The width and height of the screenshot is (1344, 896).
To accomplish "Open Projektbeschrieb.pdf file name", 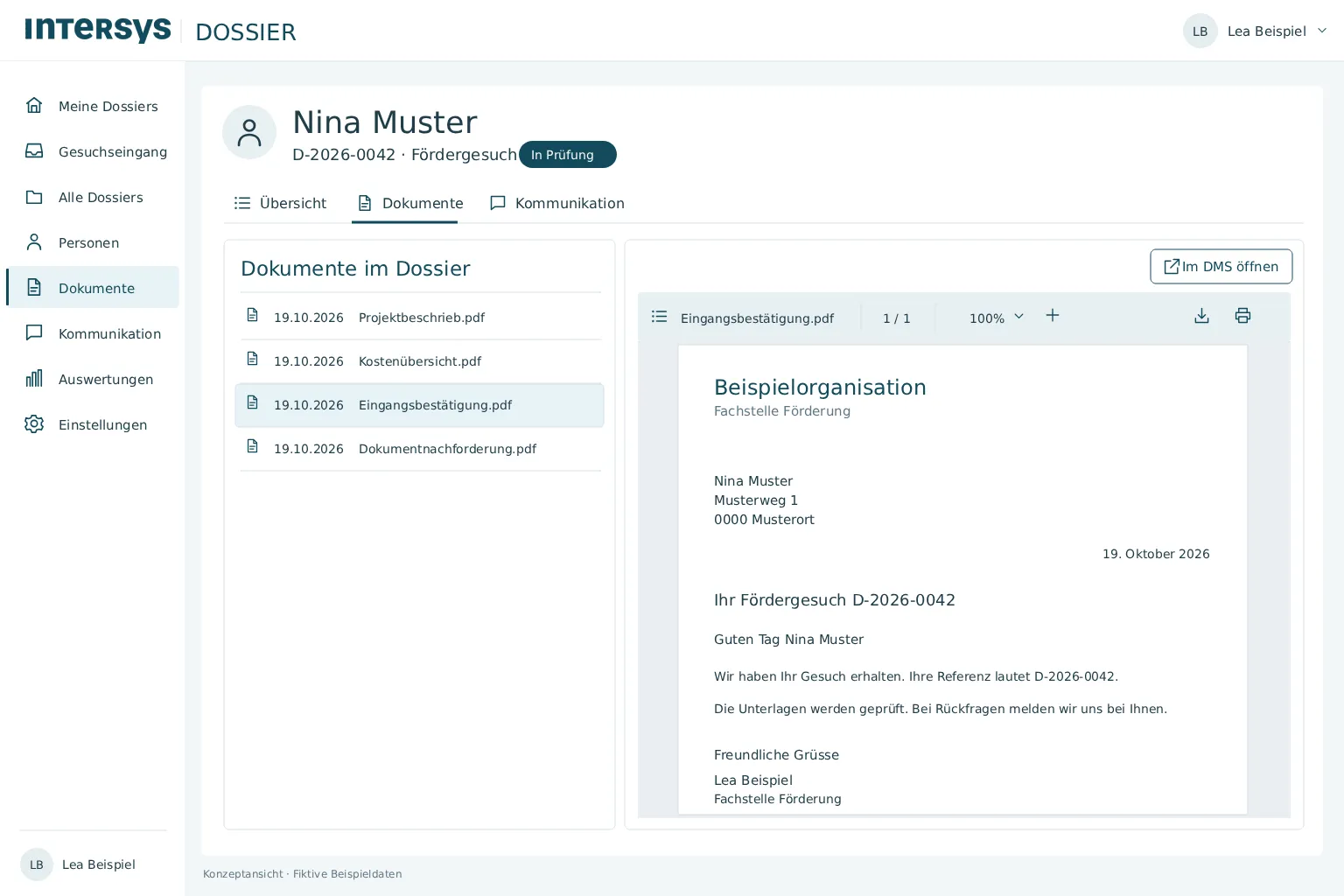I will click(x=422, y=318).
